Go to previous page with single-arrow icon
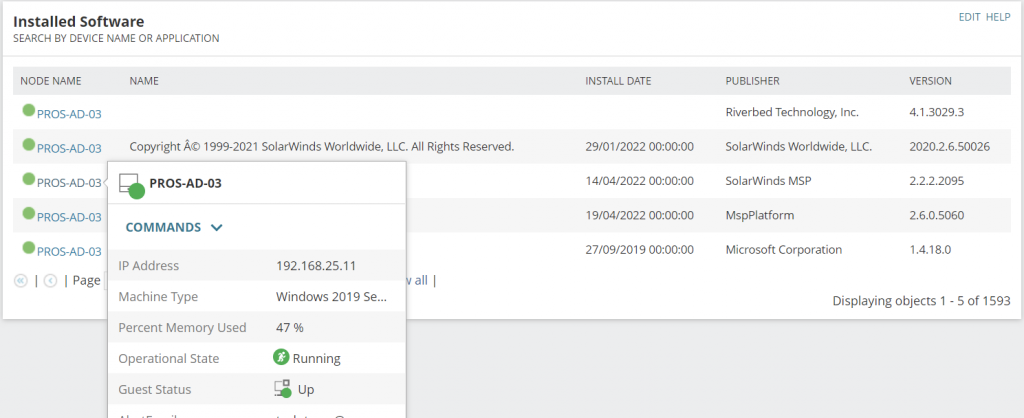The width and height of the screenshot is (1024, 418). (50, 281)
